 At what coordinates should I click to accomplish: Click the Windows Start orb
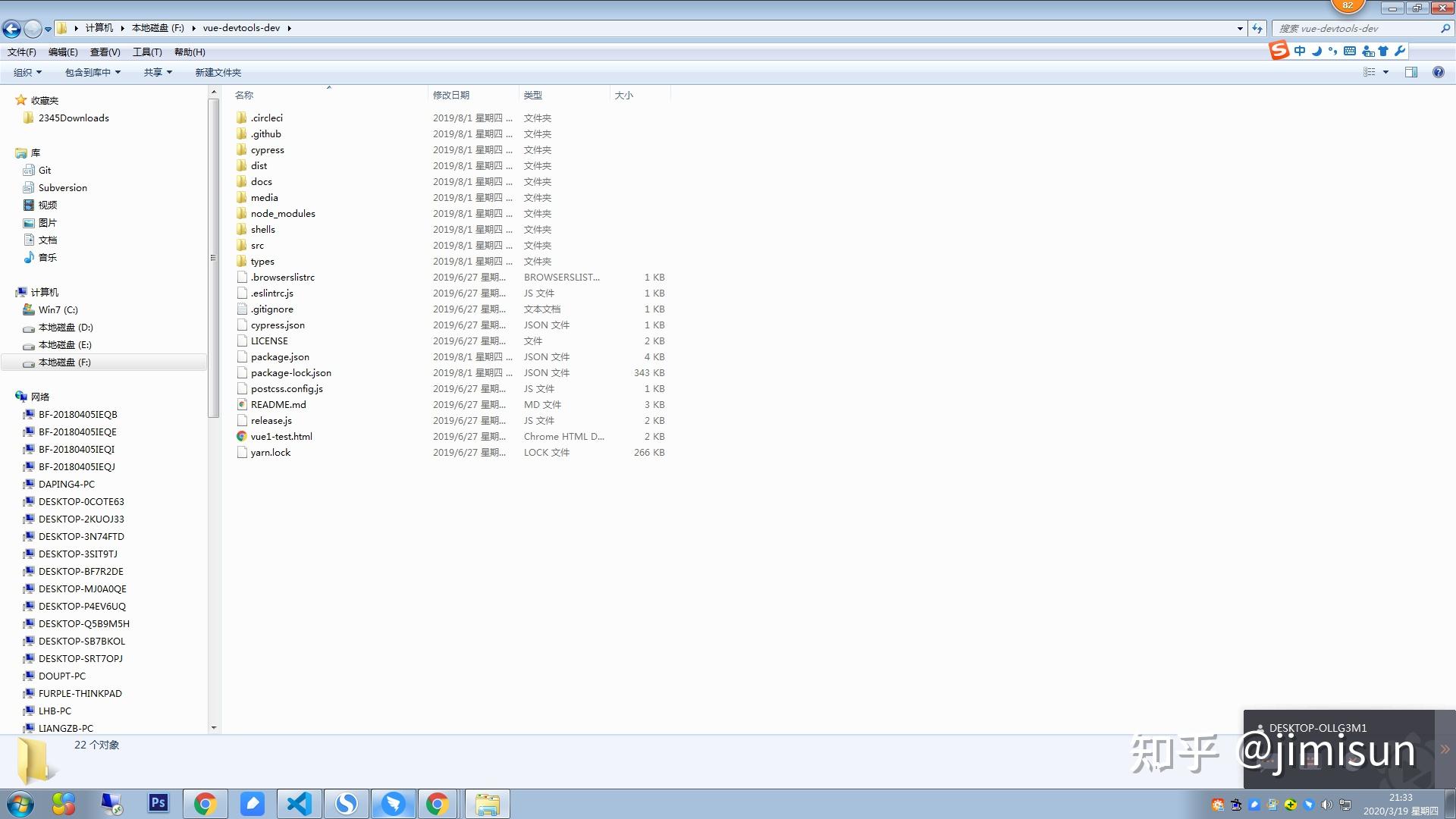click(20, 804)
